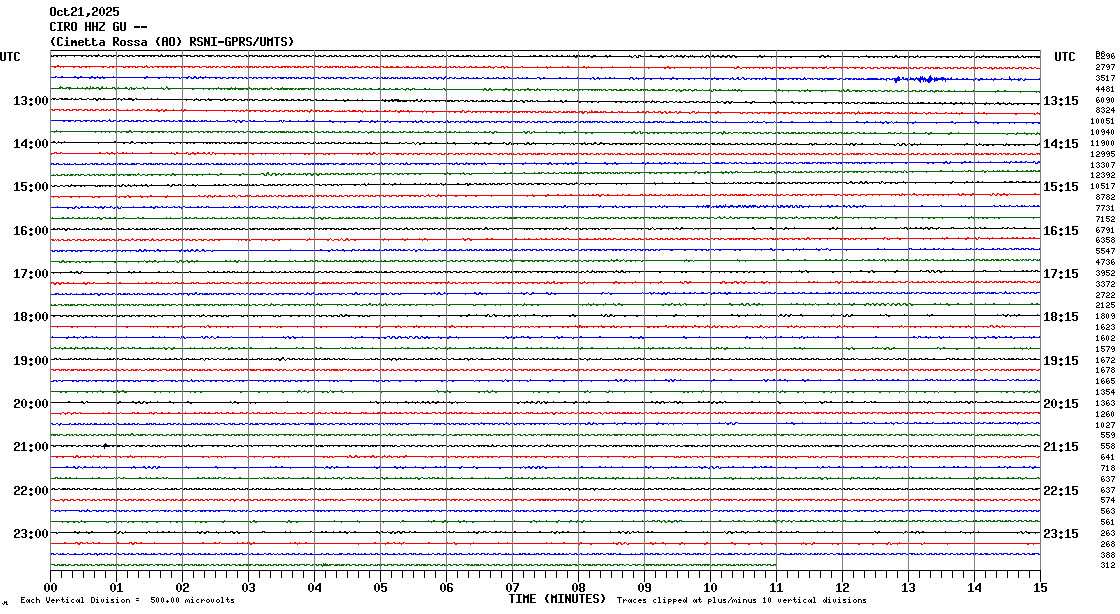Click the amplitude value 3517
The image size is (1120, 614).
coord(1105,79)
